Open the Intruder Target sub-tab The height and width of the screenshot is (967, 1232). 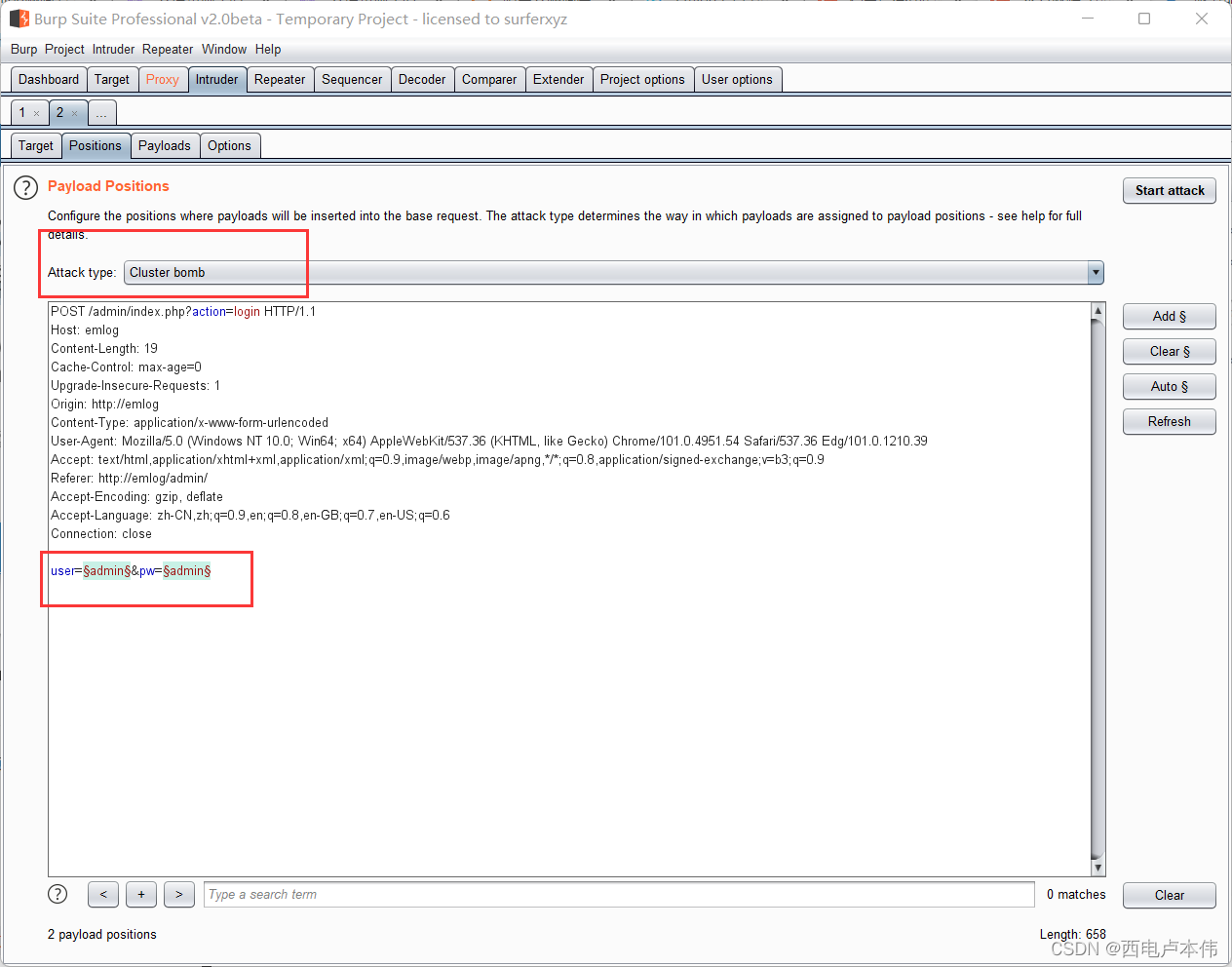point(36,146)
